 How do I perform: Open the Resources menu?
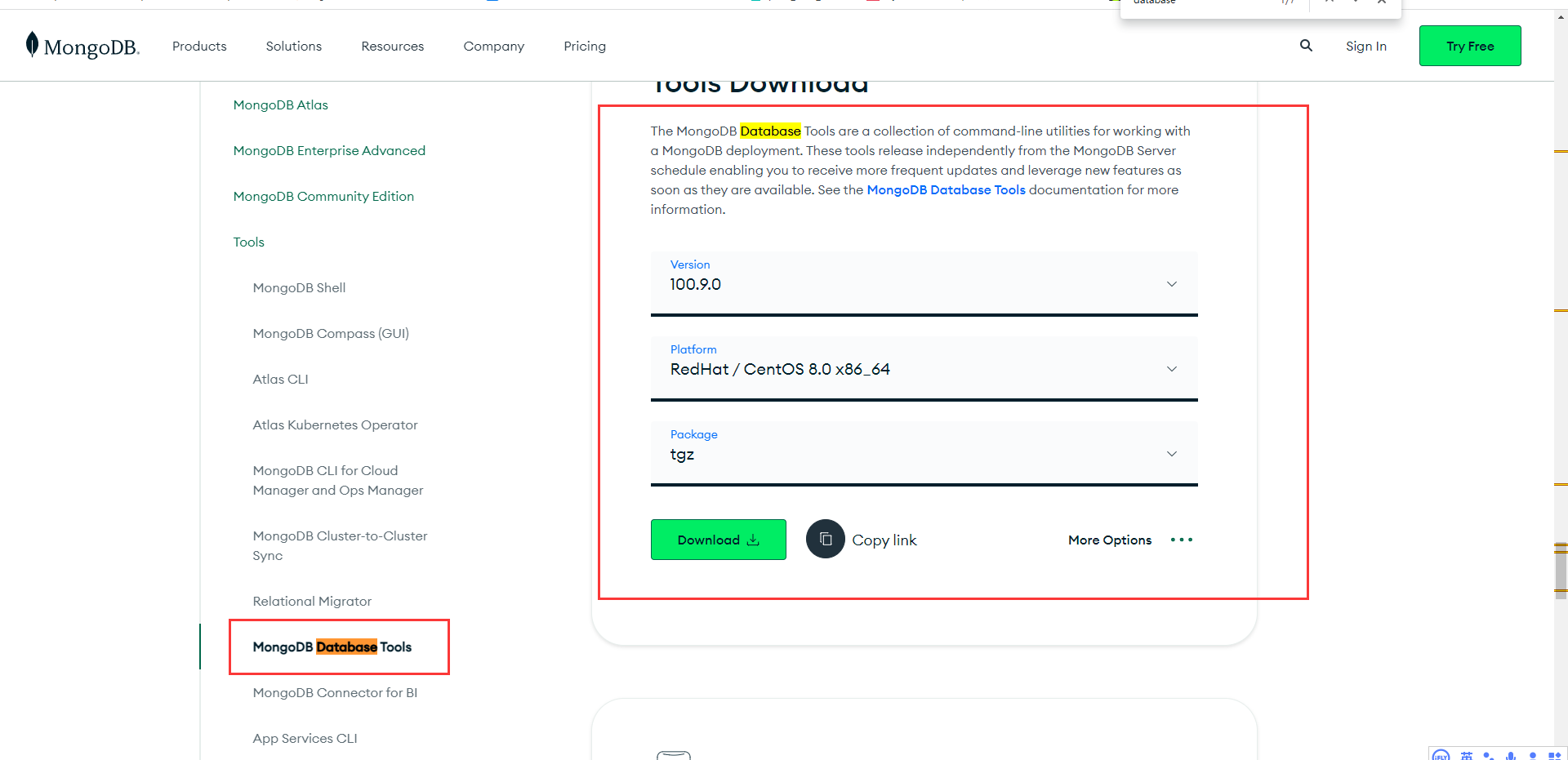[393, 46]
